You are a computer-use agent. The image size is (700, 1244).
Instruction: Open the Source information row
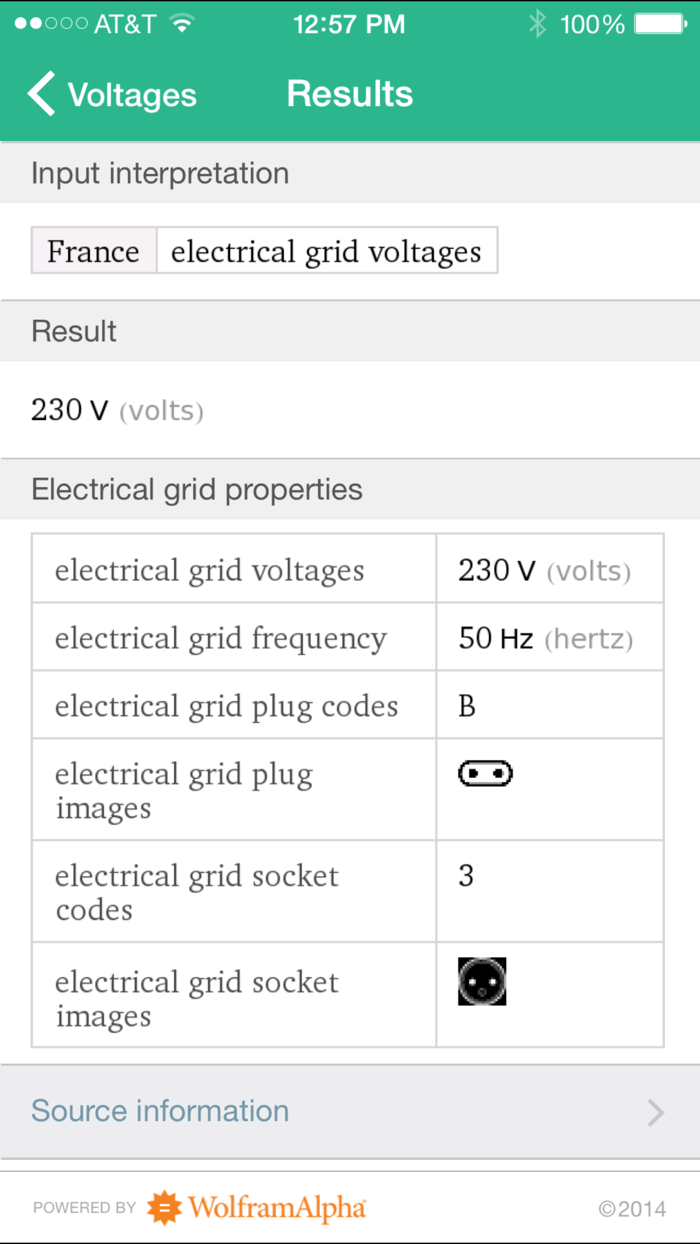pyautogui.click(x=160, y=1111)
